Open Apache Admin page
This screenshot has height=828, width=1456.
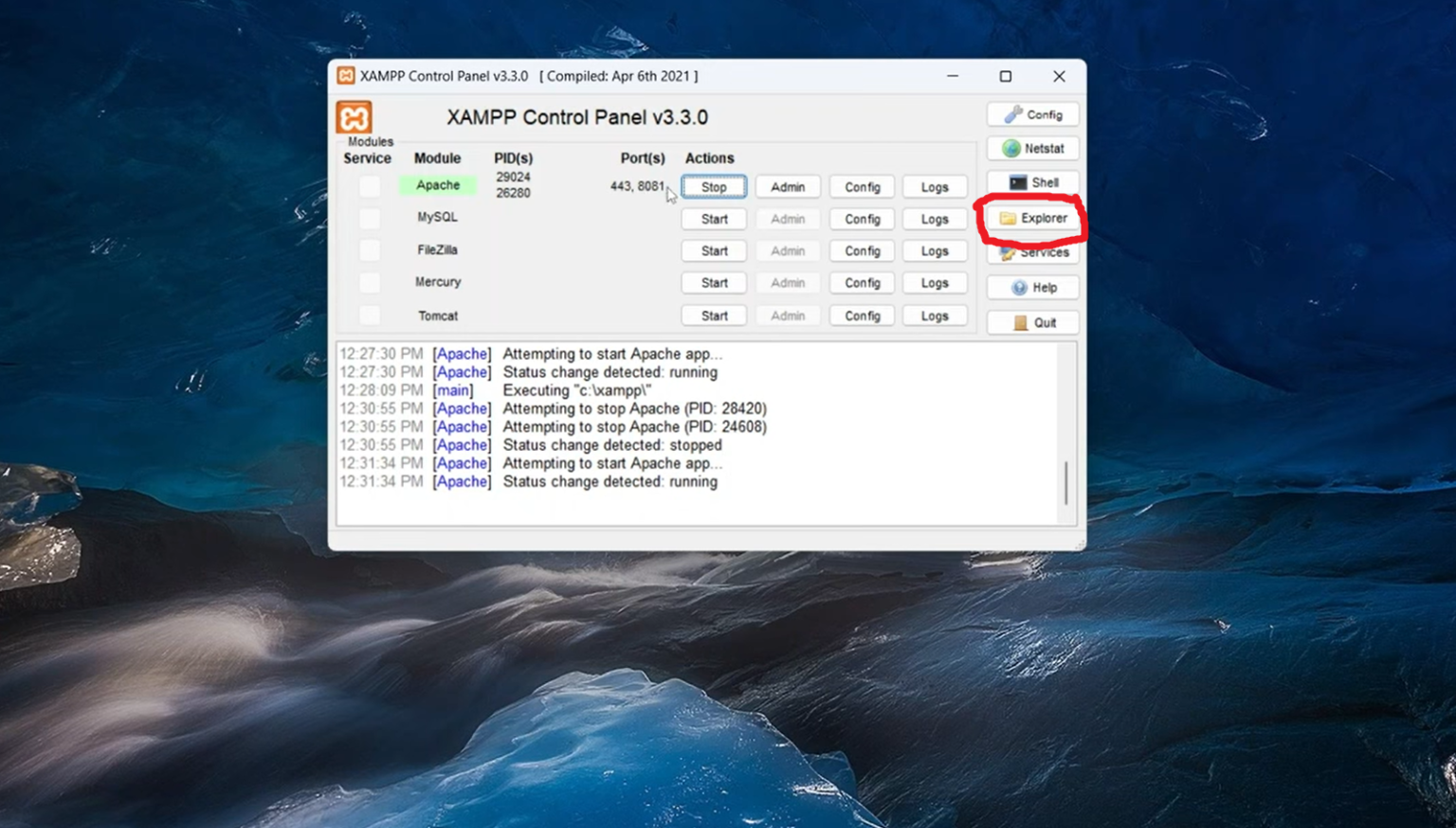tap(787, 188)
